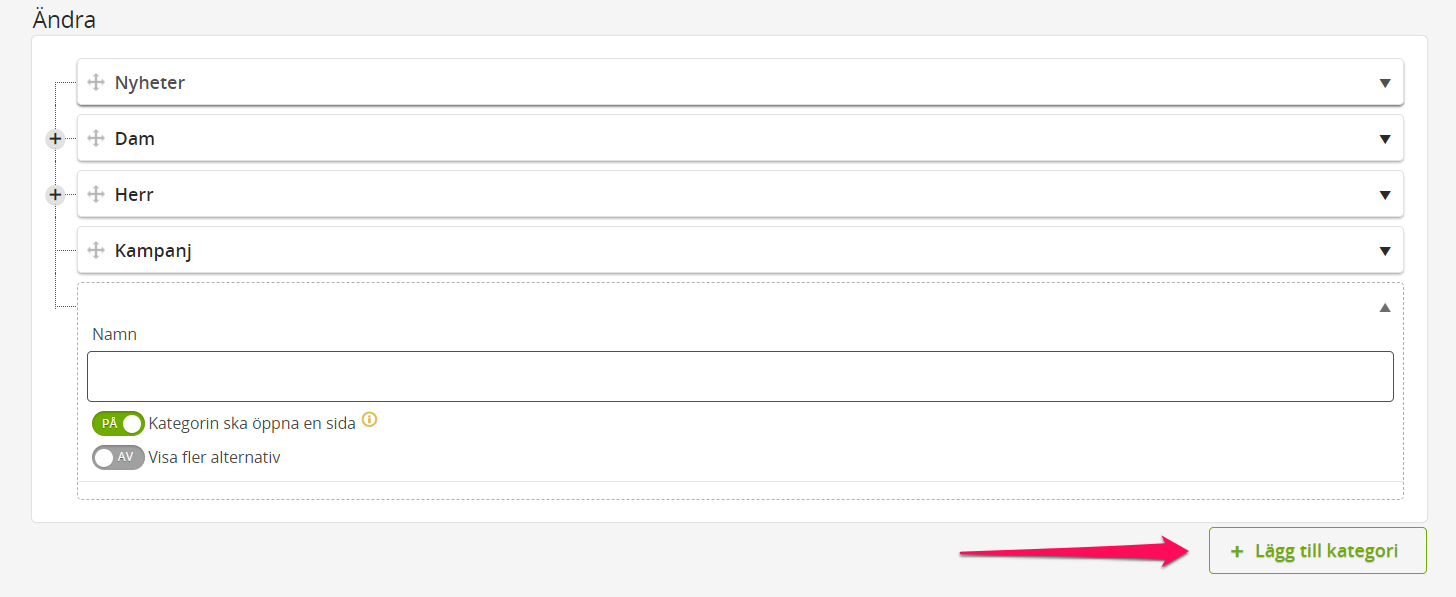The image size is (1456, 597).
Task: Expand the Herr category arrow
Action: point(1385,195)
